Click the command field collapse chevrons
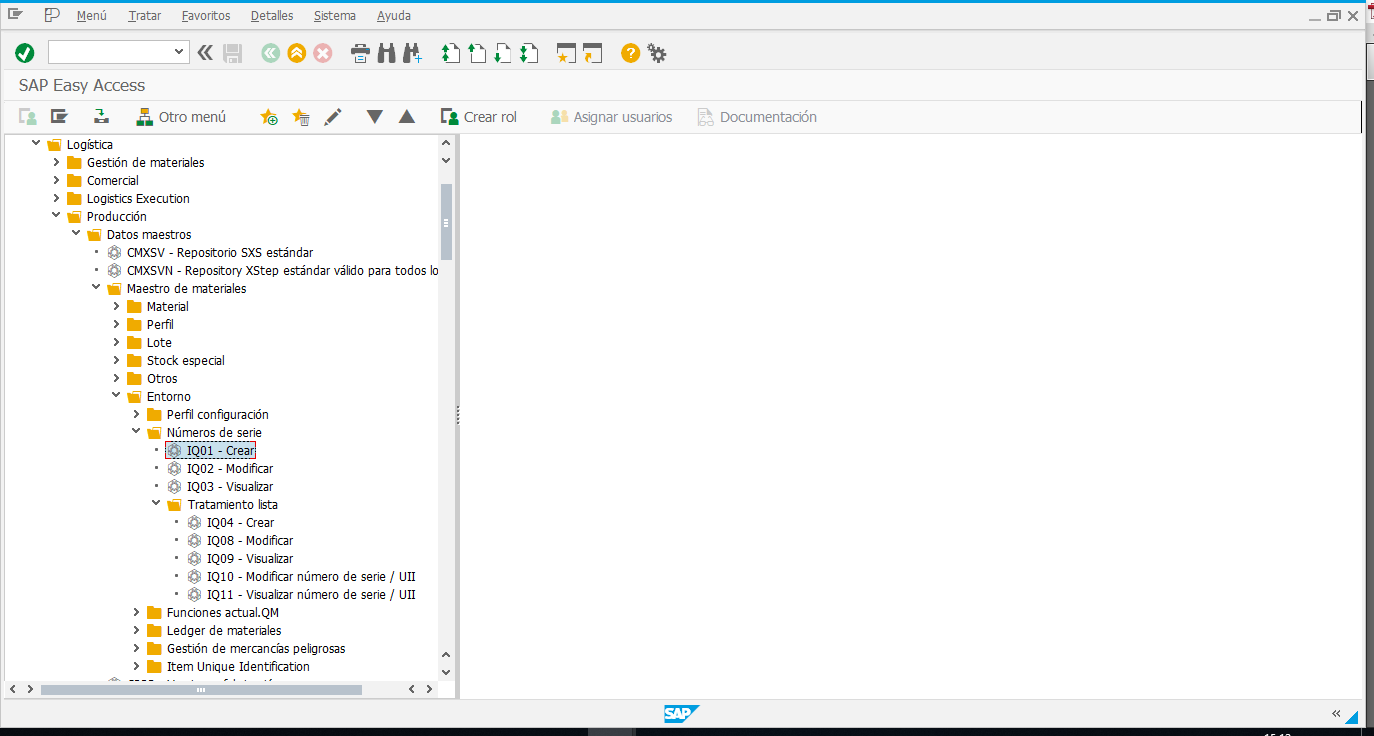The width and height of the screenshot is (1374, 736). pyautogui.click(x=205, y=53)
